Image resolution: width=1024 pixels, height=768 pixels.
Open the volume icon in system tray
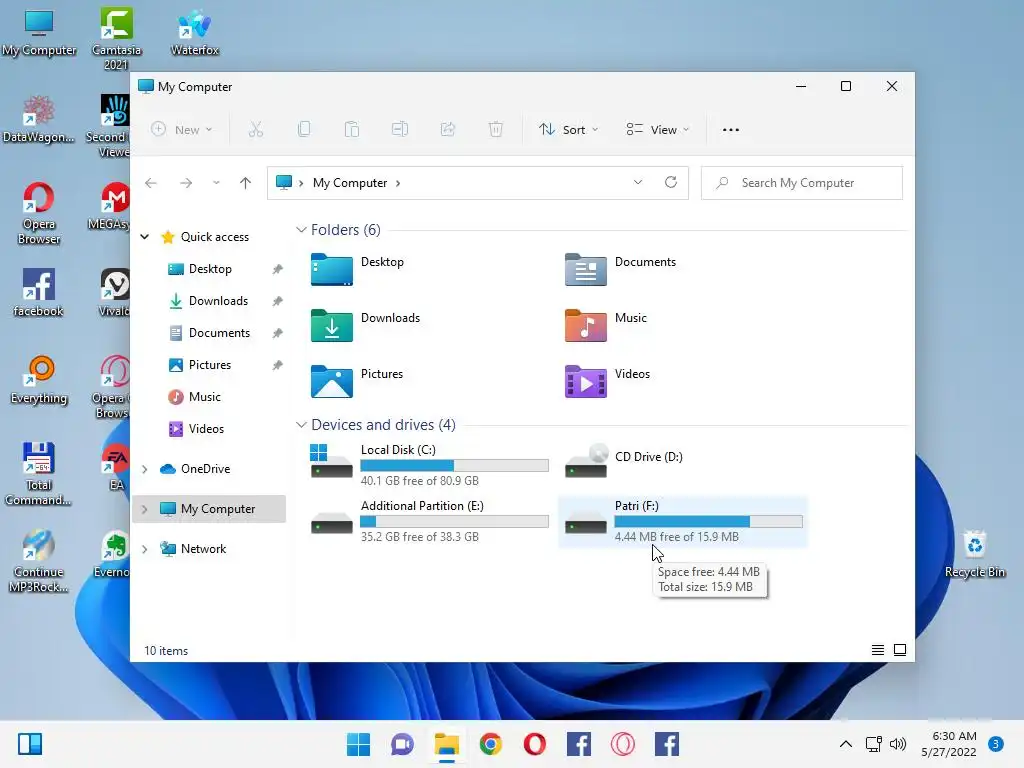point(898,744)
